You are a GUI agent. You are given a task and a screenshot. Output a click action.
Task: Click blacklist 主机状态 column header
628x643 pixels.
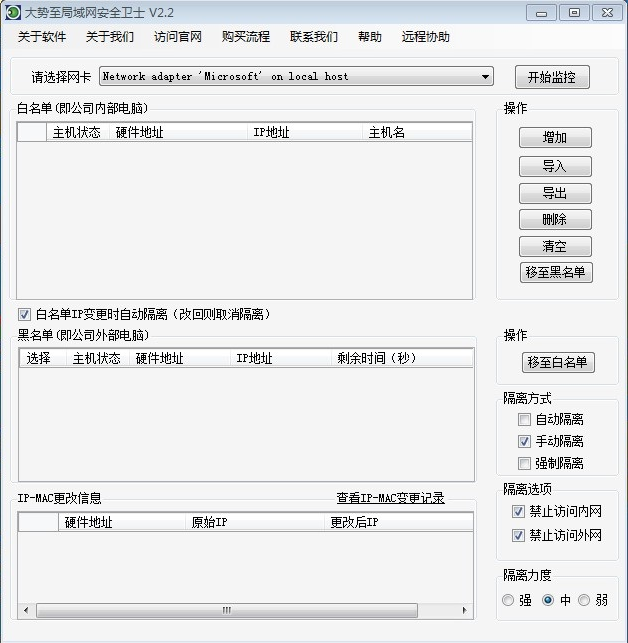[98, 358]
